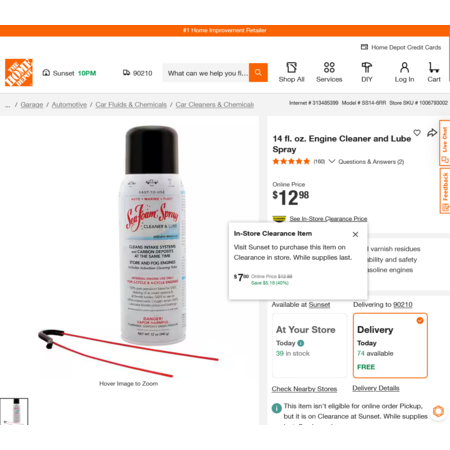Click the Log In person icon
The height and width of the screenshot is (450, 450).
click(x=404, y=68)
